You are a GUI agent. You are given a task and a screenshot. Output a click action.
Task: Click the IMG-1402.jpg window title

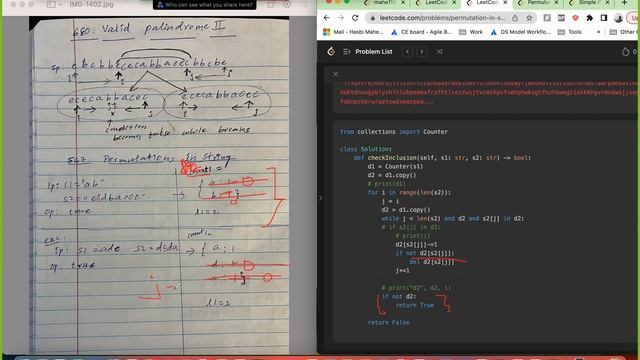pos(91,4)
